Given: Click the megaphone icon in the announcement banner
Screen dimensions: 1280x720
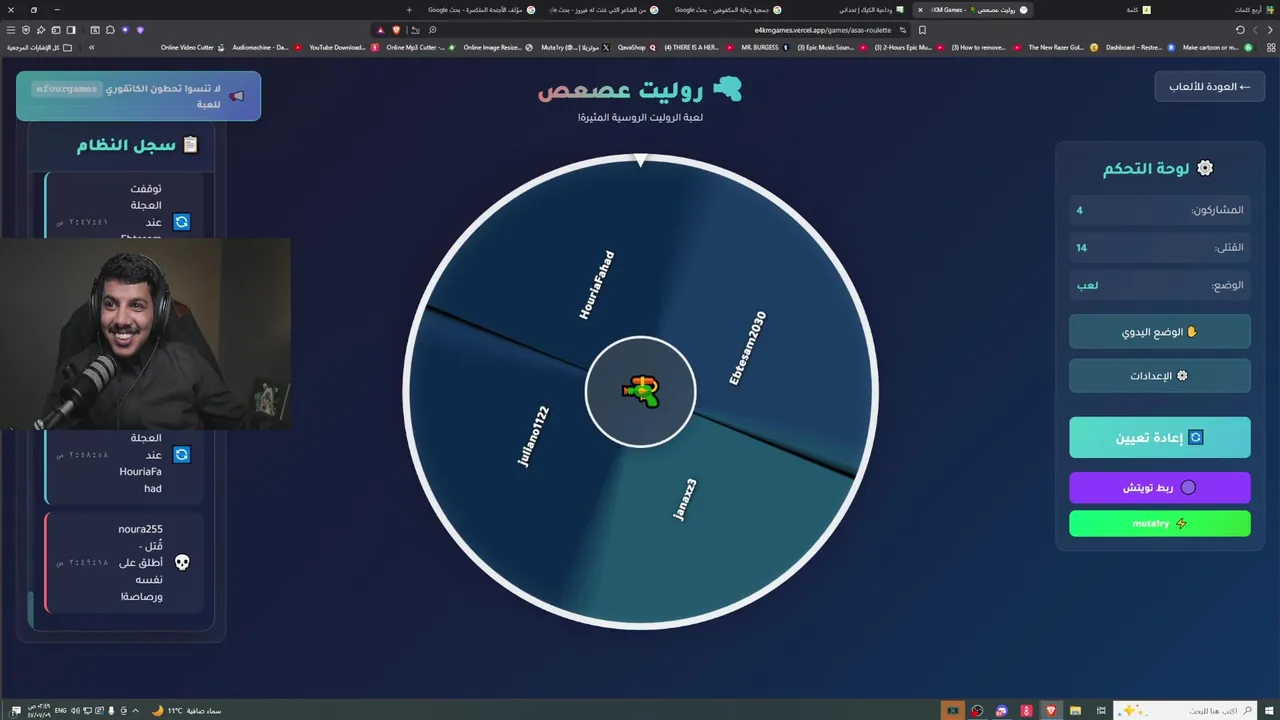Looking at the screenshot, I should (x=237, y=96).
